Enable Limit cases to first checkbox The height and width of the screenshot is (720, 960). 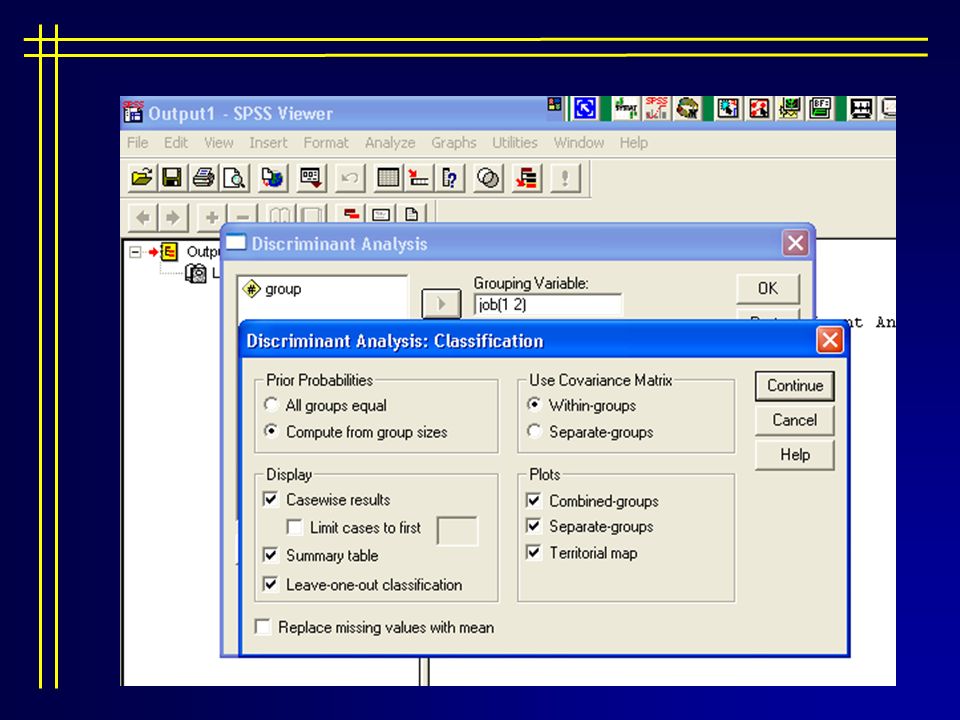tap(294, 527)
